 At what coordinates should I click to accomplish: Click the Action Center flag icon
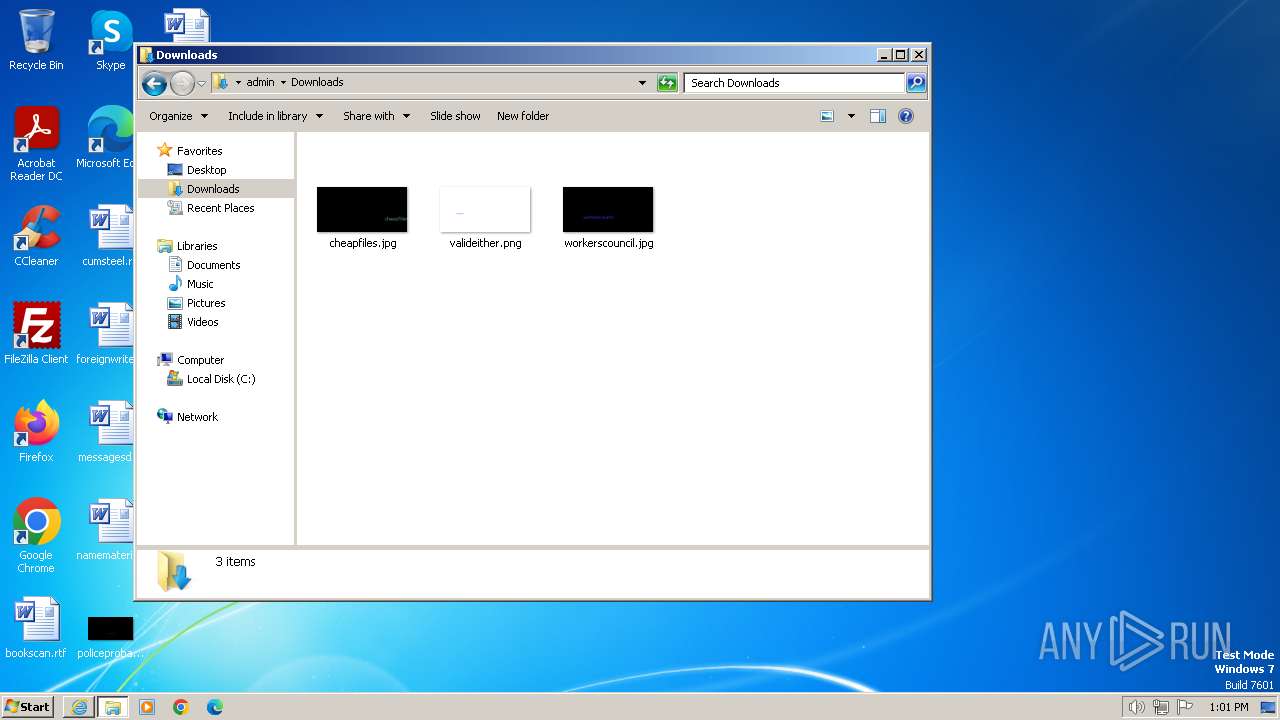(1185, 707)
